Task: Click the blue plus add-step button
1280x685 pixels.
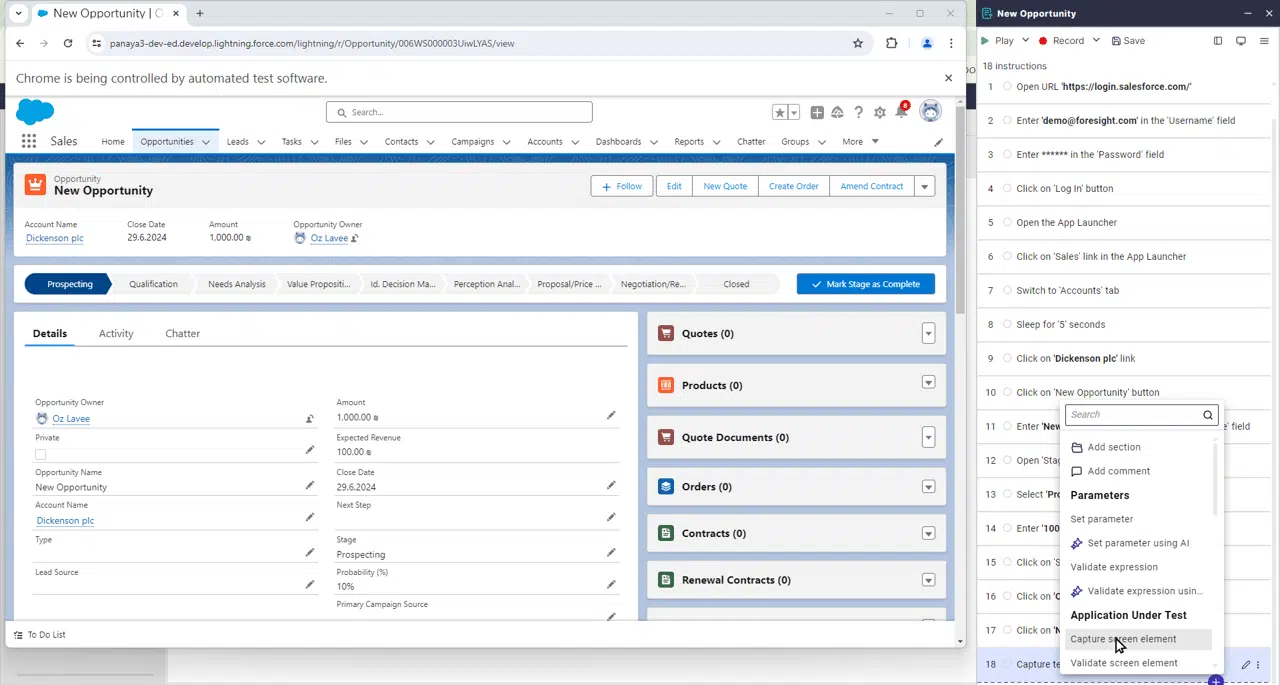Action: 1215,681
